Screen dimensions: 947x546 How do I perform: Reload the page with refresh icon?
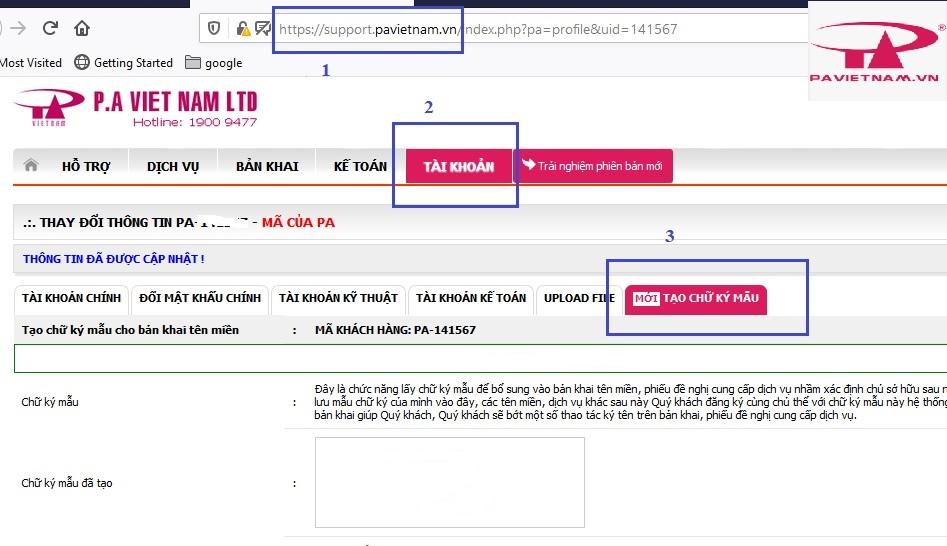[x=50, y=28]
